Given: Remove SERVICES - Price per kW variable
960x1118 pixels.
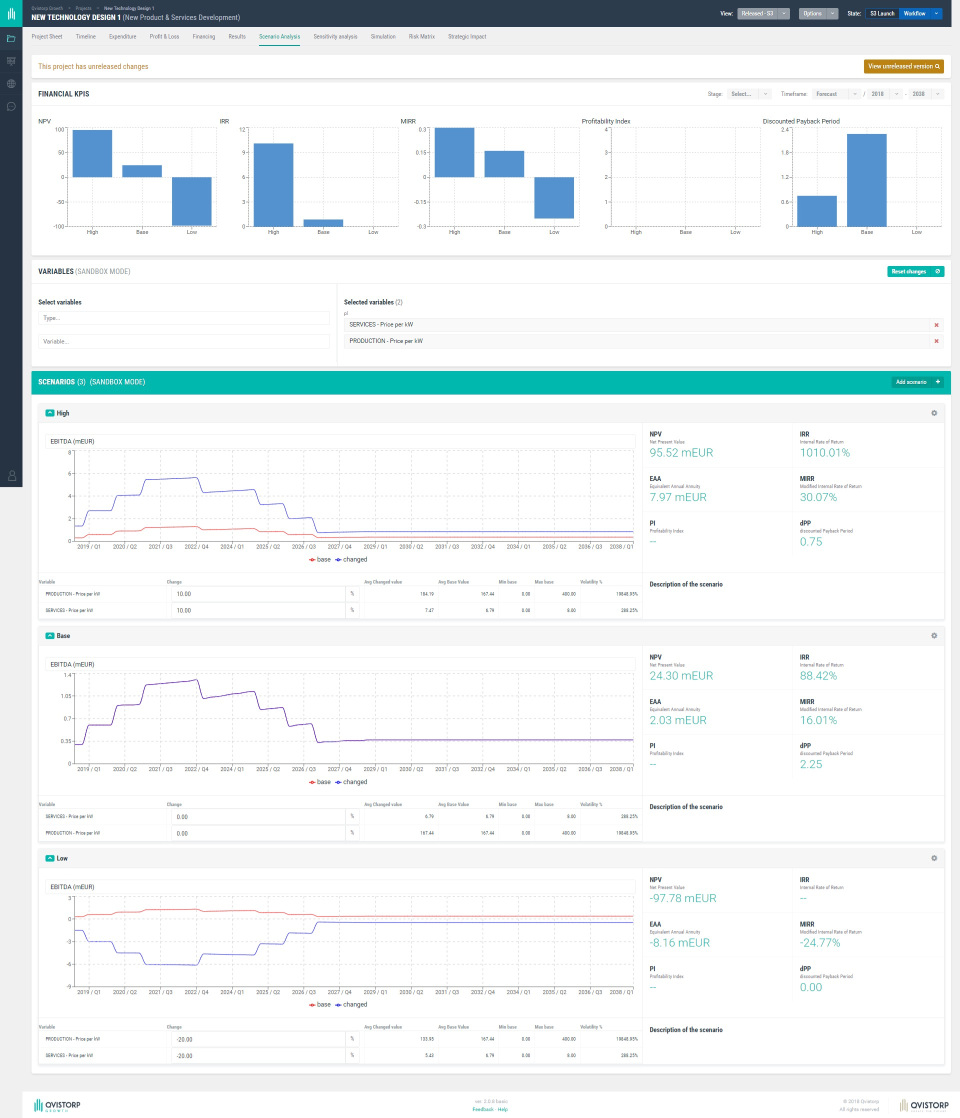Looking at the screenshot, I should pos(936,325).
